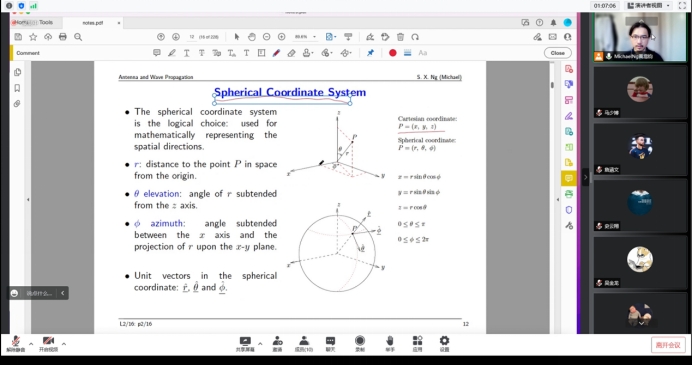Toggle the microphone mute button
Screen dimensions: 693x366
(x=16, y=343)
